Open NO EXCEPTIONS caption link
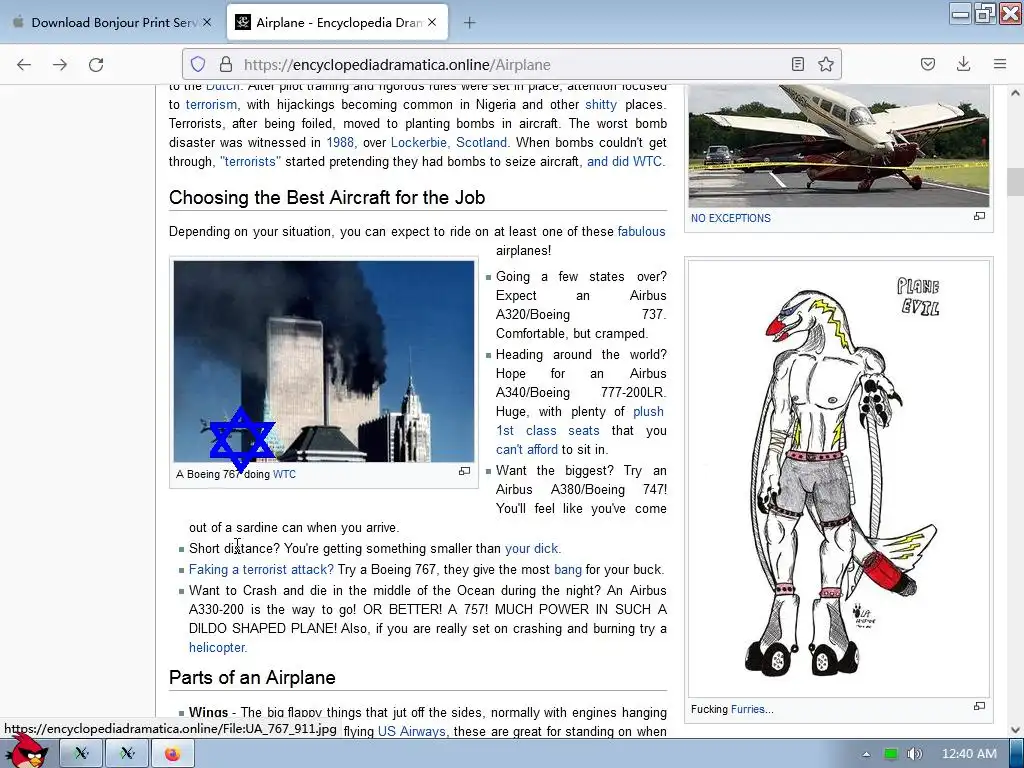 pos(731,218)
